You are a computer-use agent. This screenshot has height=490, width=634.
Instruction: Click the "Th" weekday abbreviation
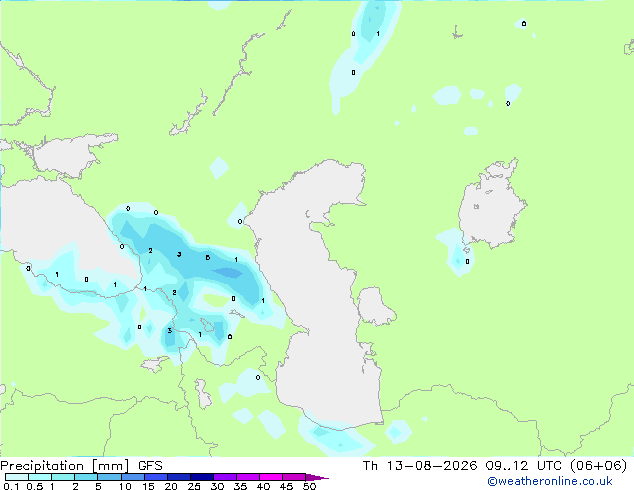pos(370,466)
